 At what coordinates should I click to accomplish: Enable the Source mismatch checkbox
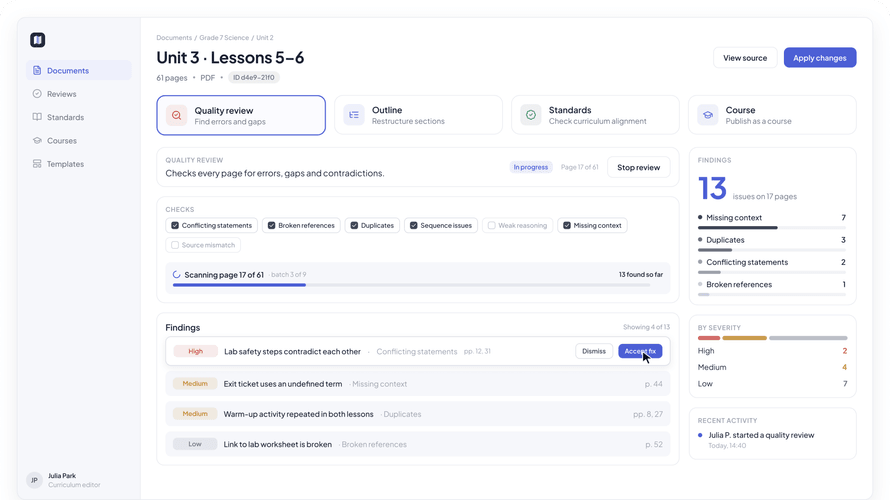175,245
